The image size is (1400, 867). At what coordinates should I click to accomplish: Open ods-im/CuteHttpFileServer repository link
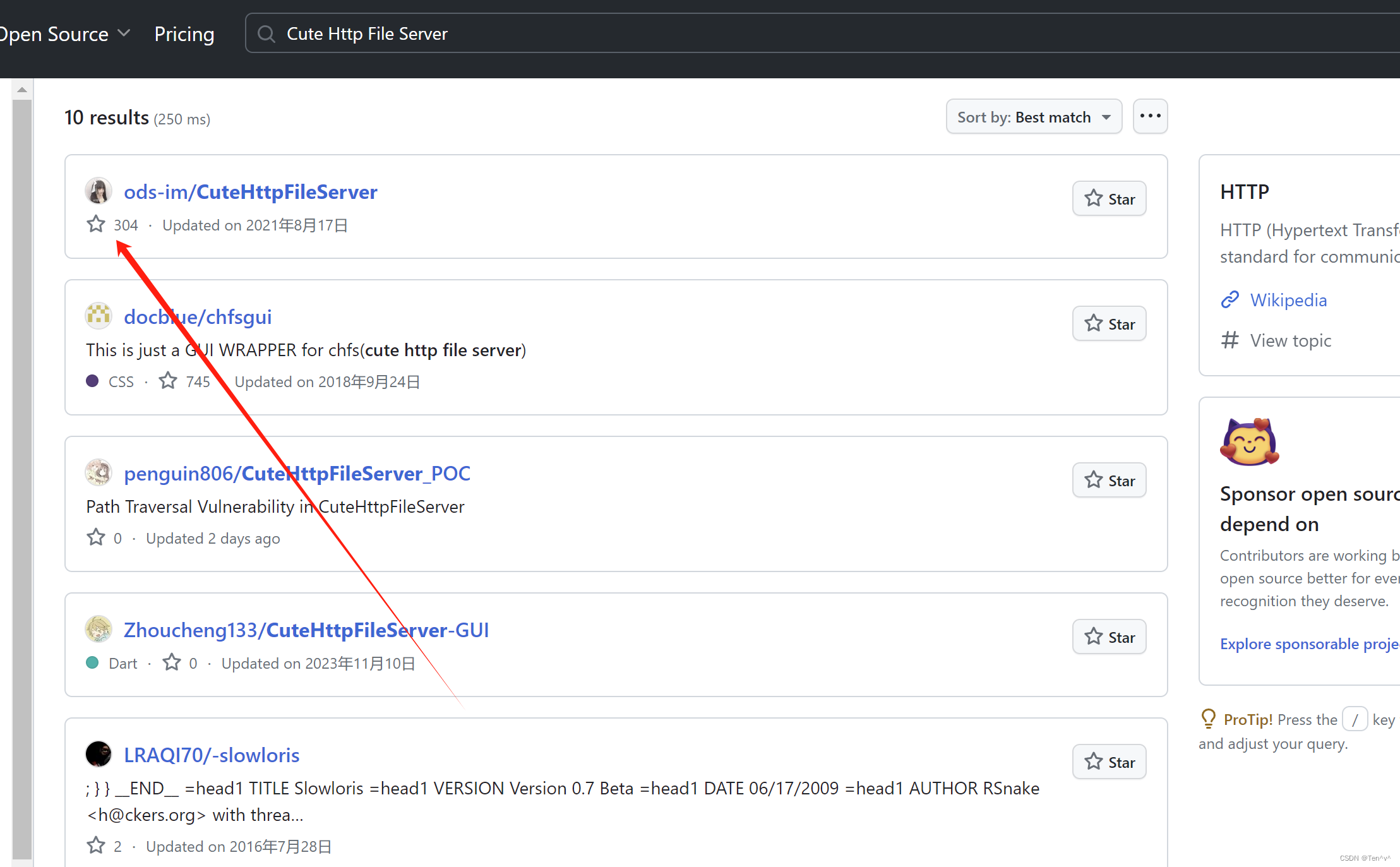250,191
